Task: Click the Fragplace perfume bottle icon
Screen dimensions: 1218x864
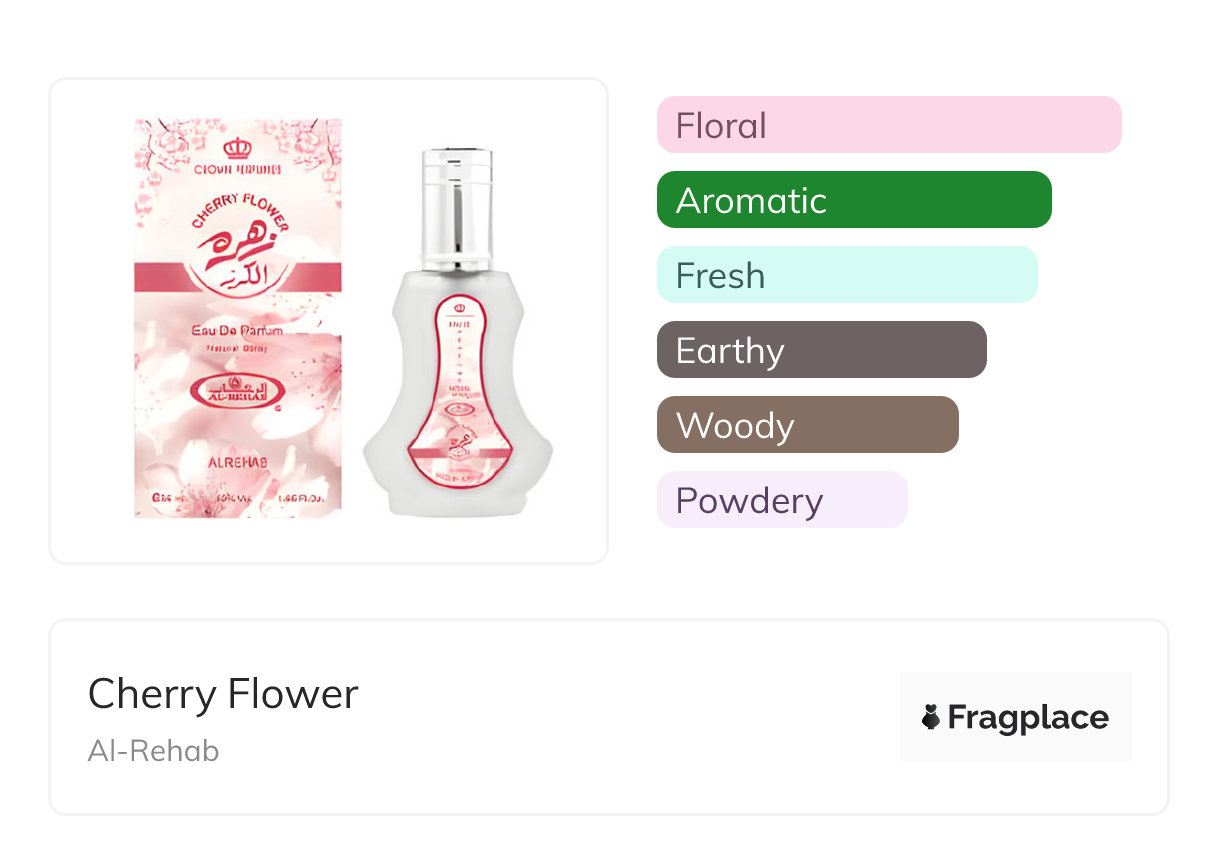Action: click(x=931, y=717)
